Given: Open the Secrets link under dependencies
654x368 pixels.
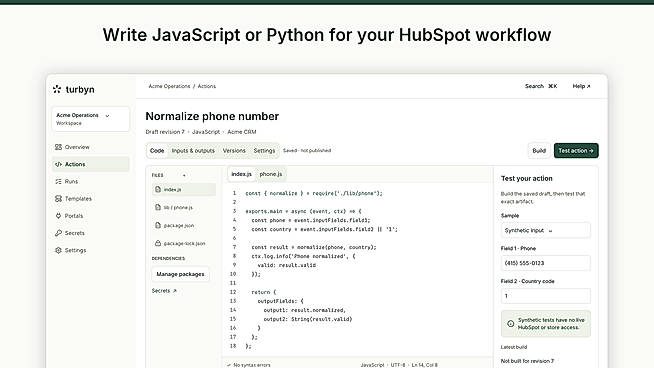Looking at the screenshot, I should 164,290.
